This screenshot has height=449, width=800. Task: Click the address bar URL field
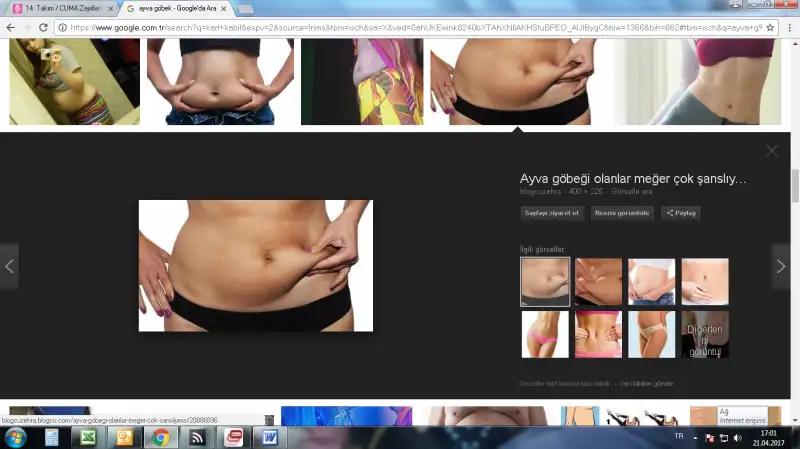pyautogui.click(x=400, y=27)
